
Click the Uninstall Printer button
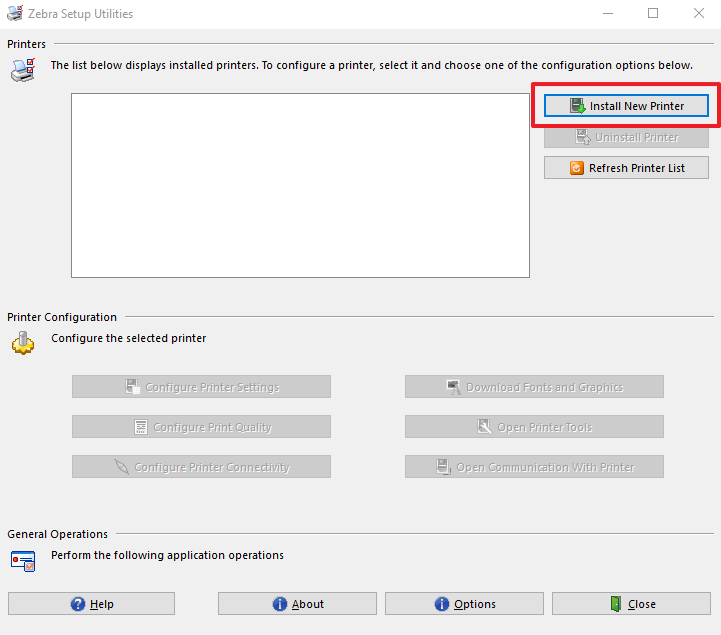coord(626,137)
